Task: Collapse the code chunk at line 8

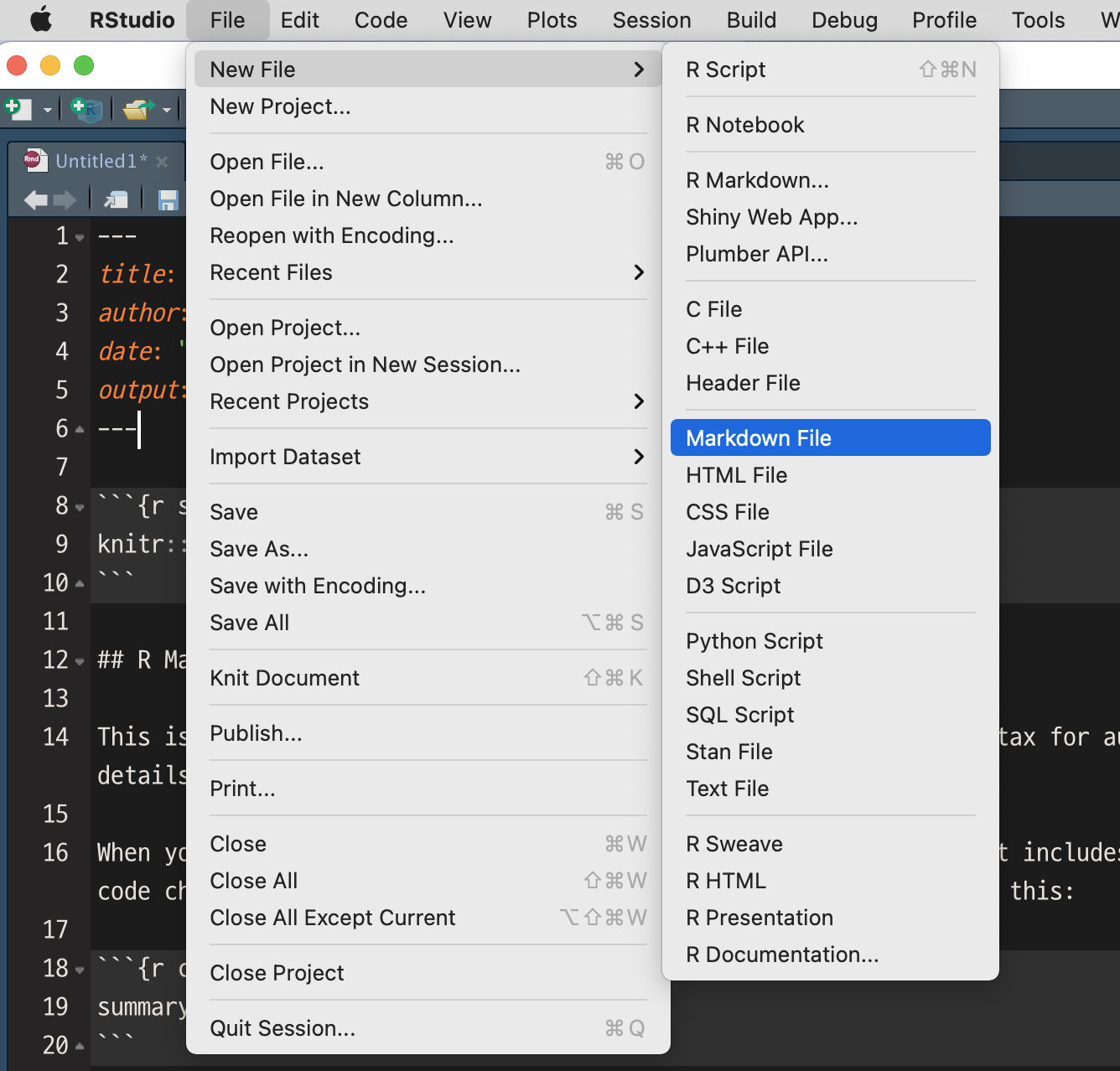Action: tap(80, 508)
